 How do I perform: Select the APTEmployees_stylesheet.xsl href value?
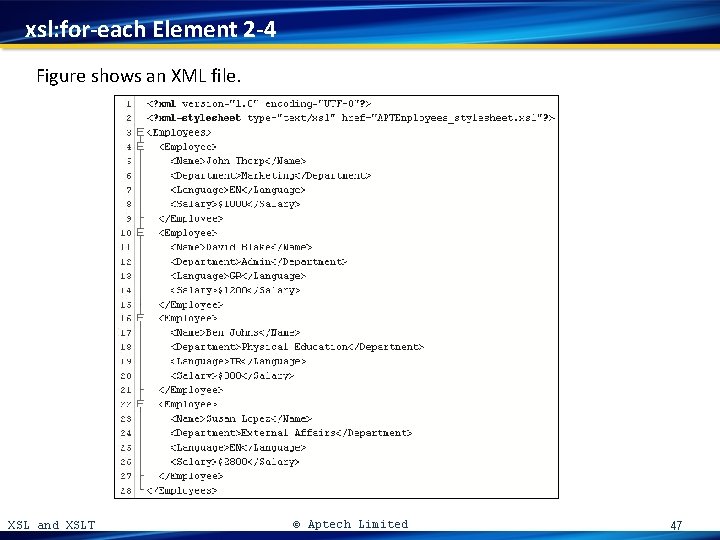[457, 118]
